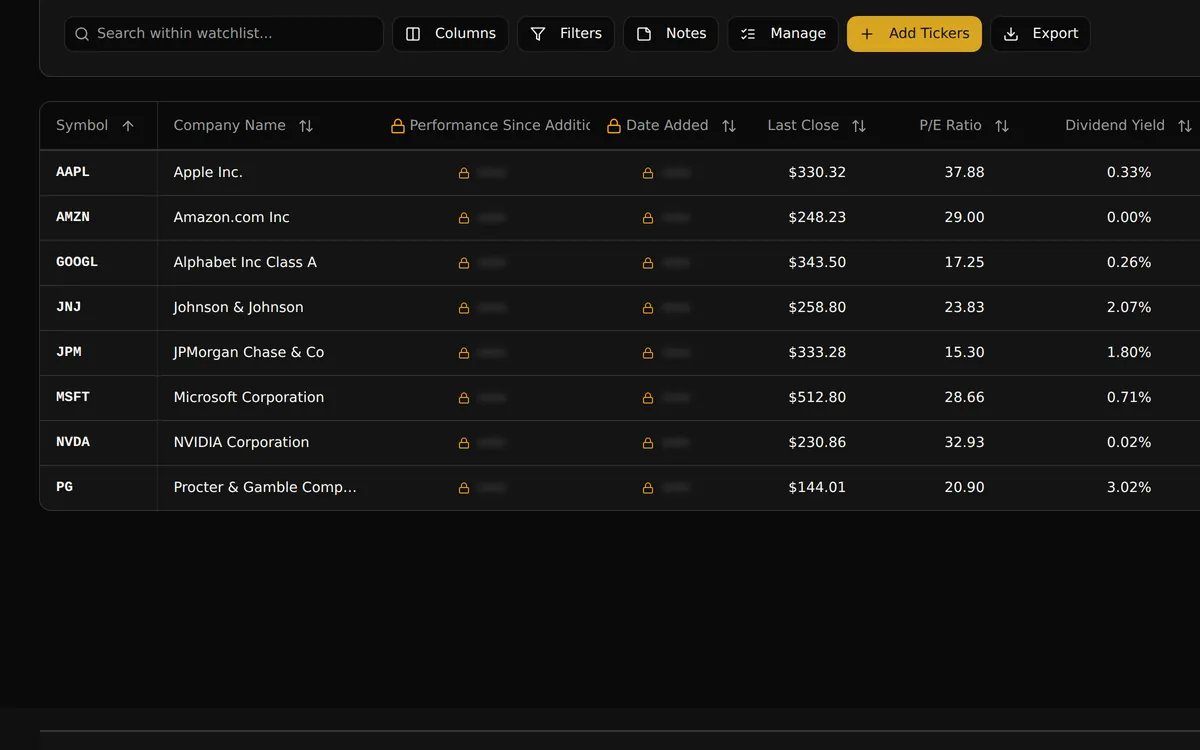The image size is (1200, 750).
Task: Click Apple's last close $330.32
Action: [x=817, y=173]
